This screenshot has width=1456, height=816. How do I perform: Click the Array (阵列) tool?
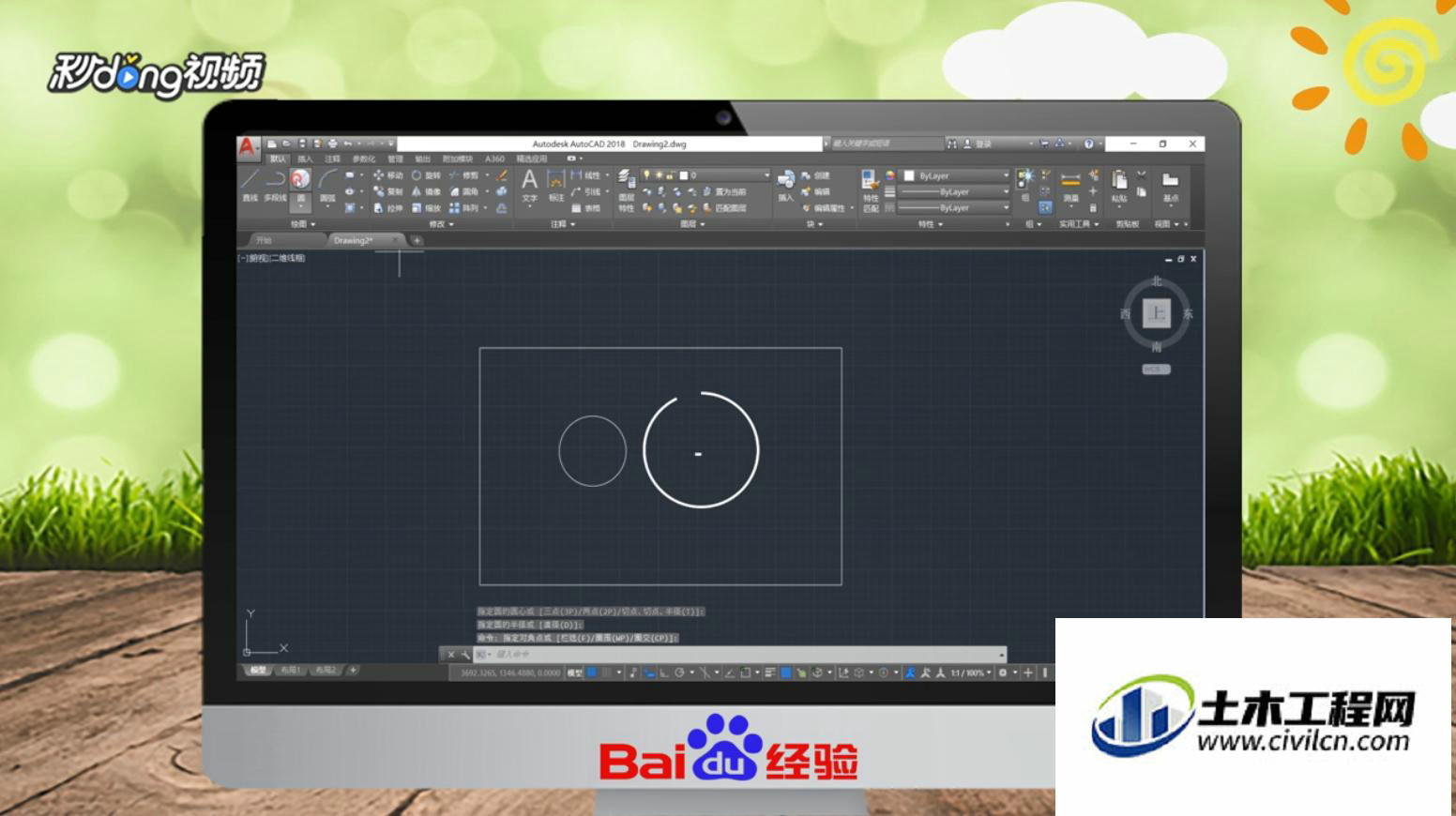tap(463, 208)
